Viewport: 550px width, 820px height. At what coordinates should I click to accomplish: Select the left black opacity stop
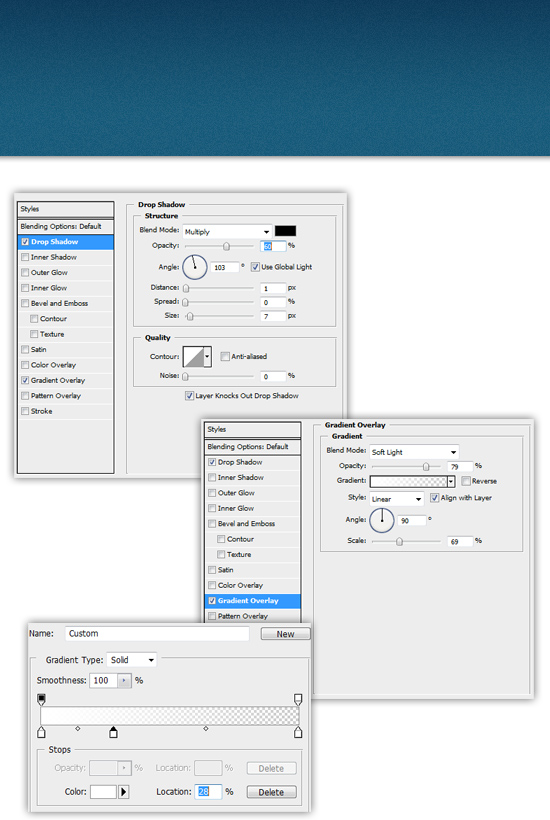[x=41, y=699]
